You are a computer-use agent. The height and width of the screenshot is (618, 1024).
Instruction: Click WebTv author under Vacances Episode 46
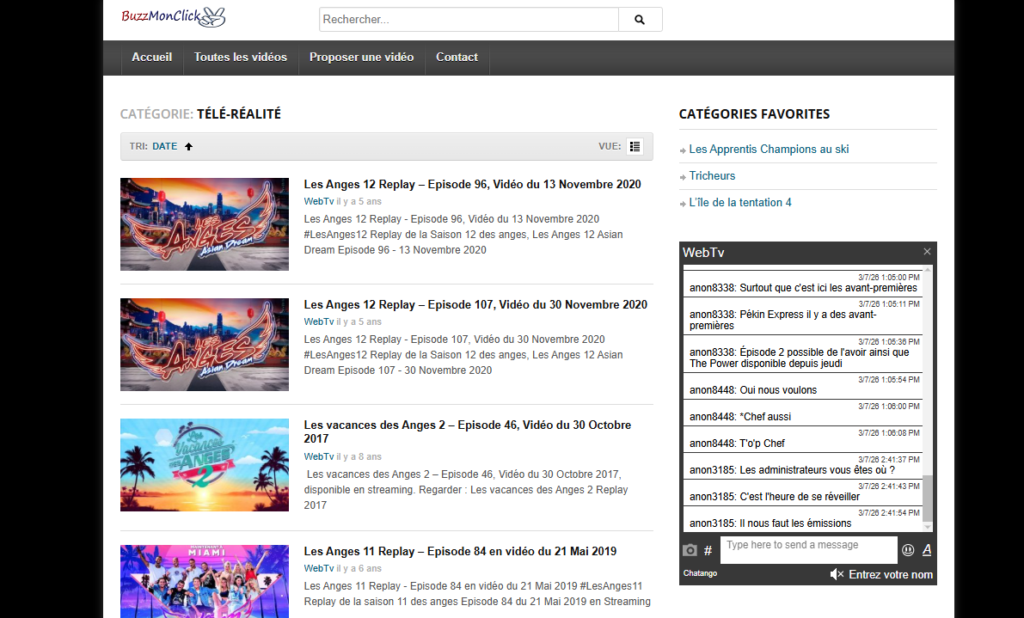point(319,456)
